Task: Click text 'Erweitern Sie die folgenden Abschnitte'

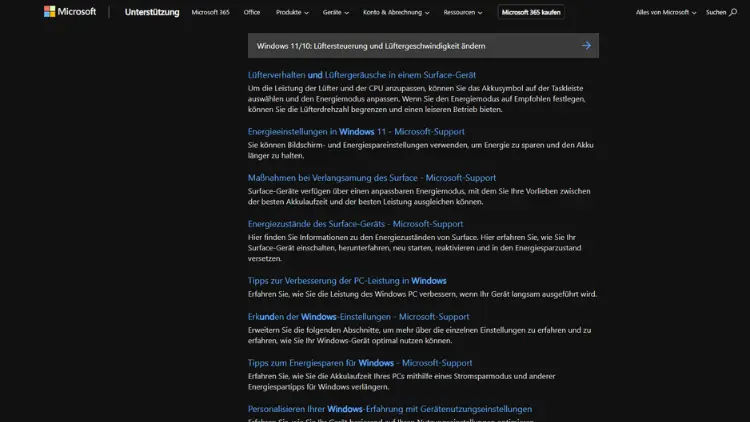Action: [313, 330]
